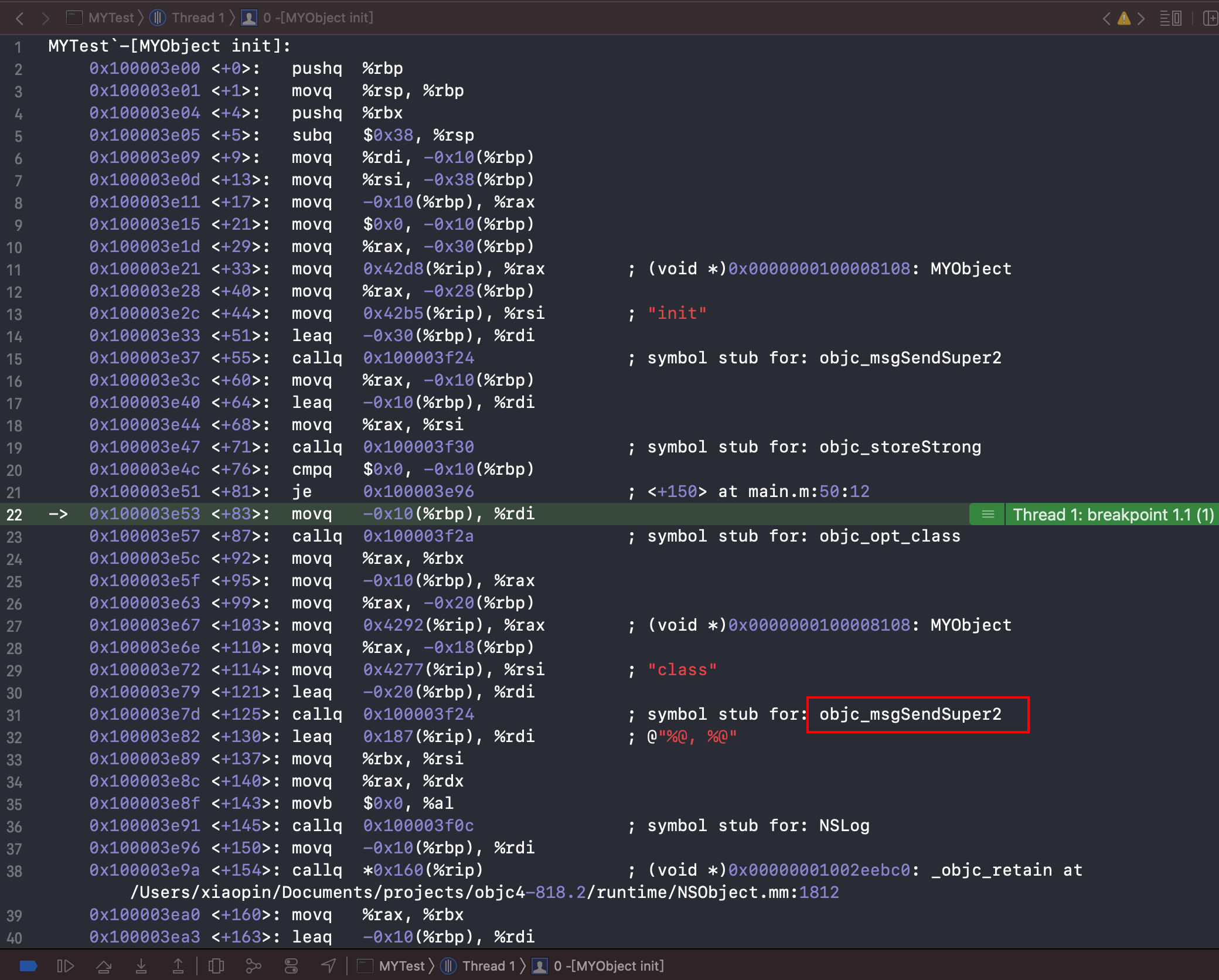Screen dimensions: 1219x980
Task: Open frame '0 -[MYObject init]' in debug bar
Action: (x=598, y=965)
